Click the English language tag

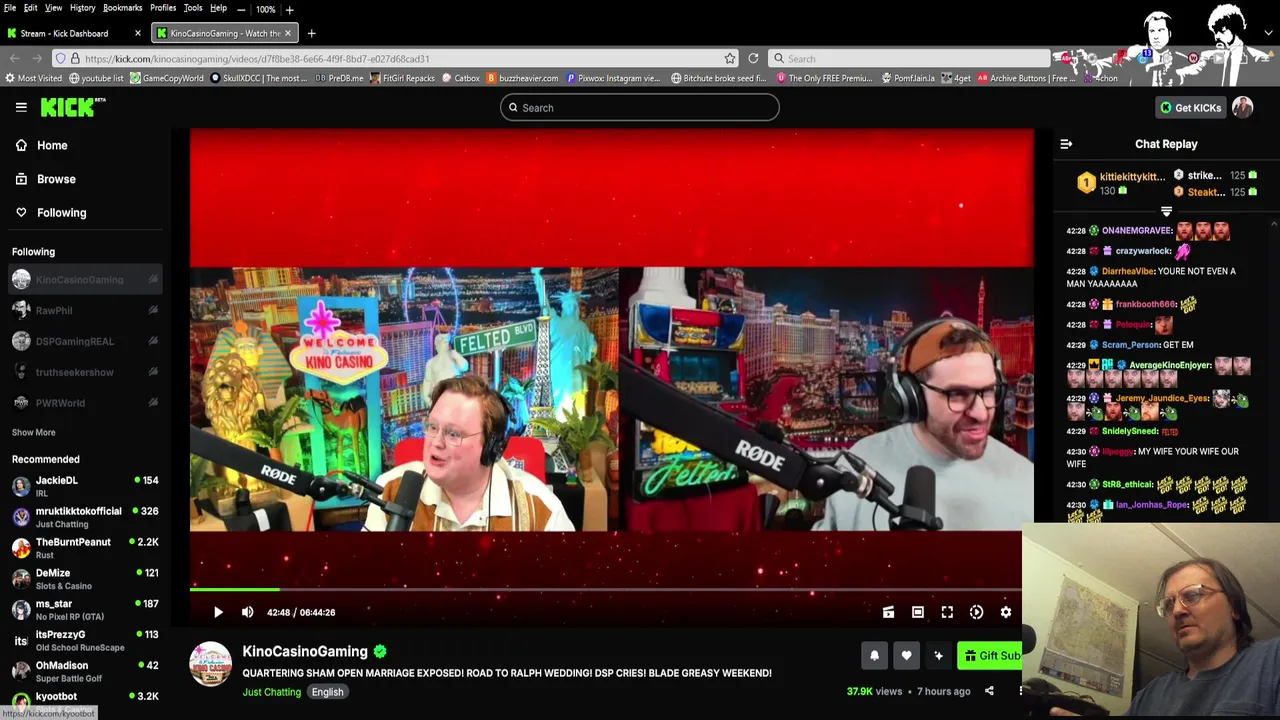click(327, 692)
